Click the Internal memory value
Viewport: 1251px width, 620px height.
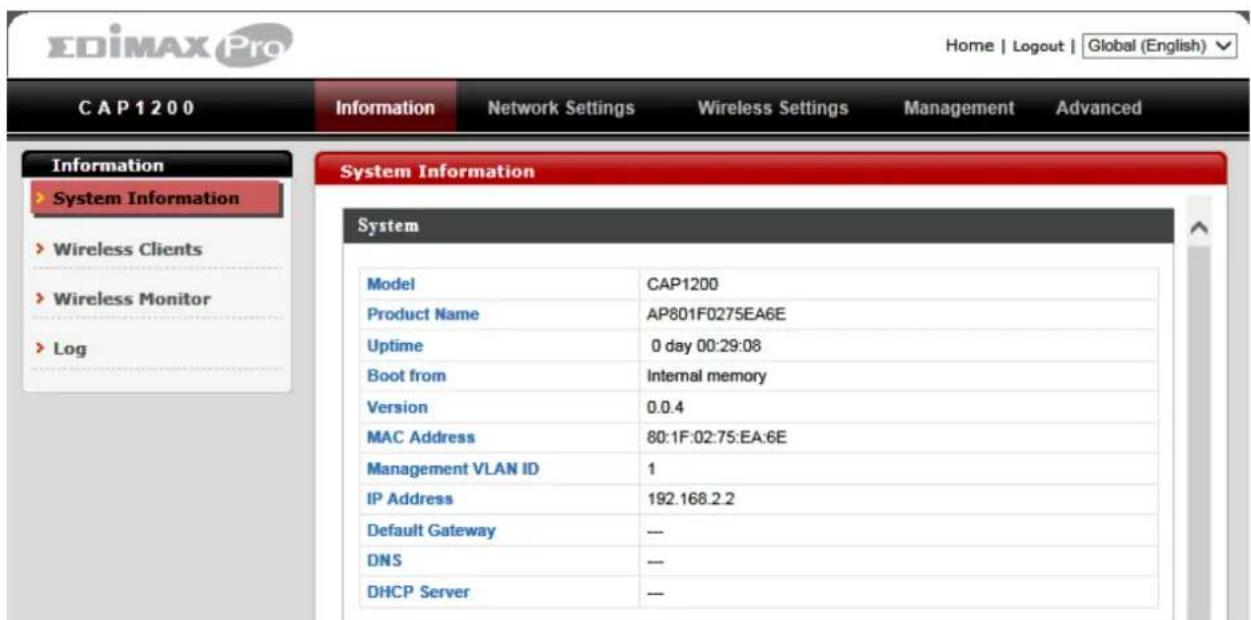click(706, 376)
